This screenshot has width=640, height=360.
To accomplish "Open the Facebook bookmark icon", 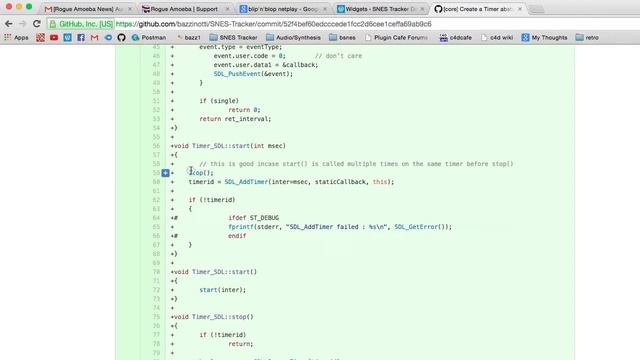I will click(81, 38).
